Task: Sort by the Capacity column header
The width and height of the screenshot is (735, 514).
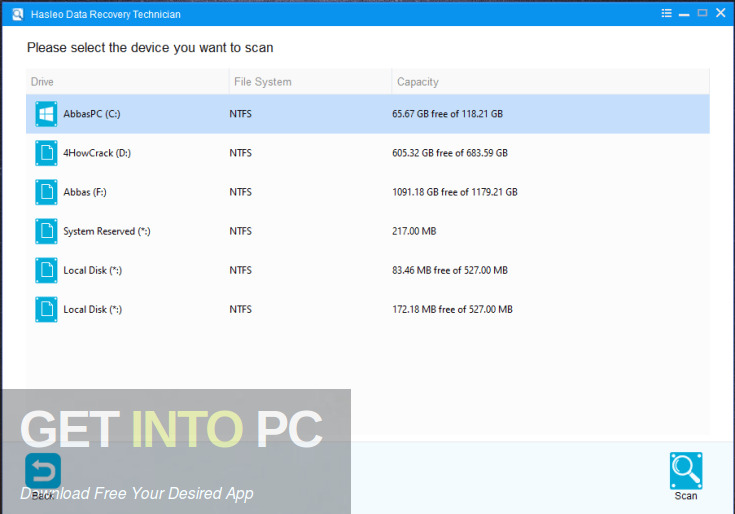Action: [x=550, y=82]
